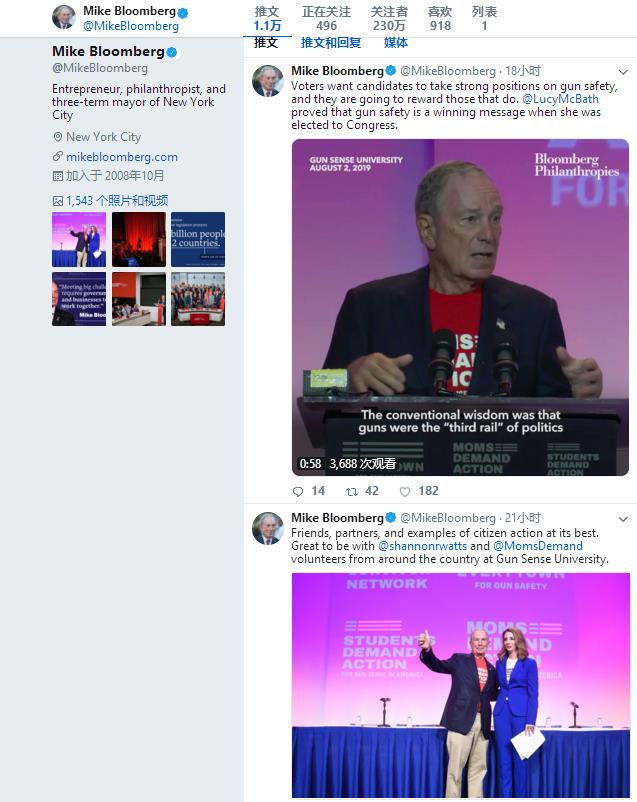The image size is (637, 802).
Task: Switch to 媒体 tab
Action: pos(396,43)
